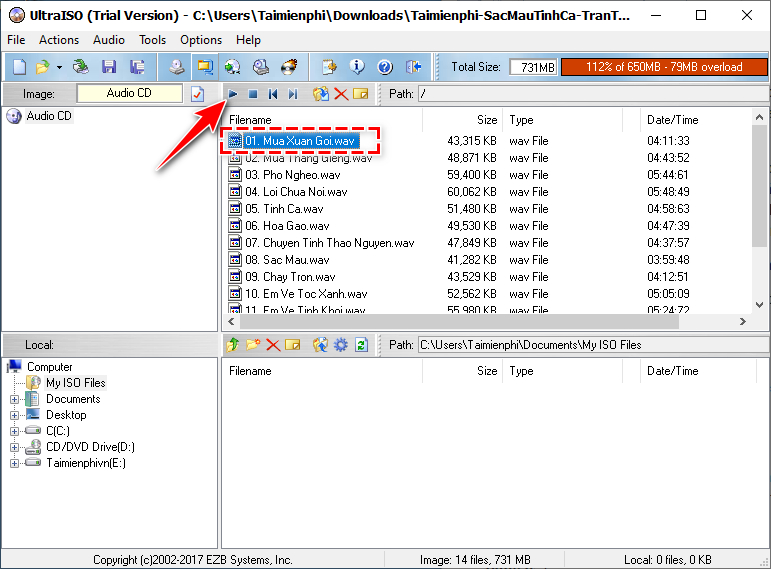
Task: Select 05. Tinh Ca.wav
Action: [284, 209]
